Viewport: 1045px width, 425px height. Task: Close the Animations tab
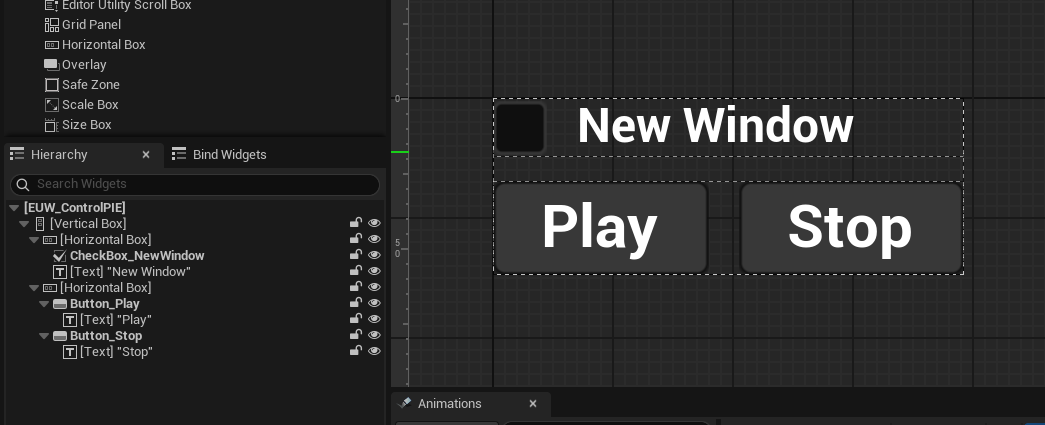[x=532, y=404]
